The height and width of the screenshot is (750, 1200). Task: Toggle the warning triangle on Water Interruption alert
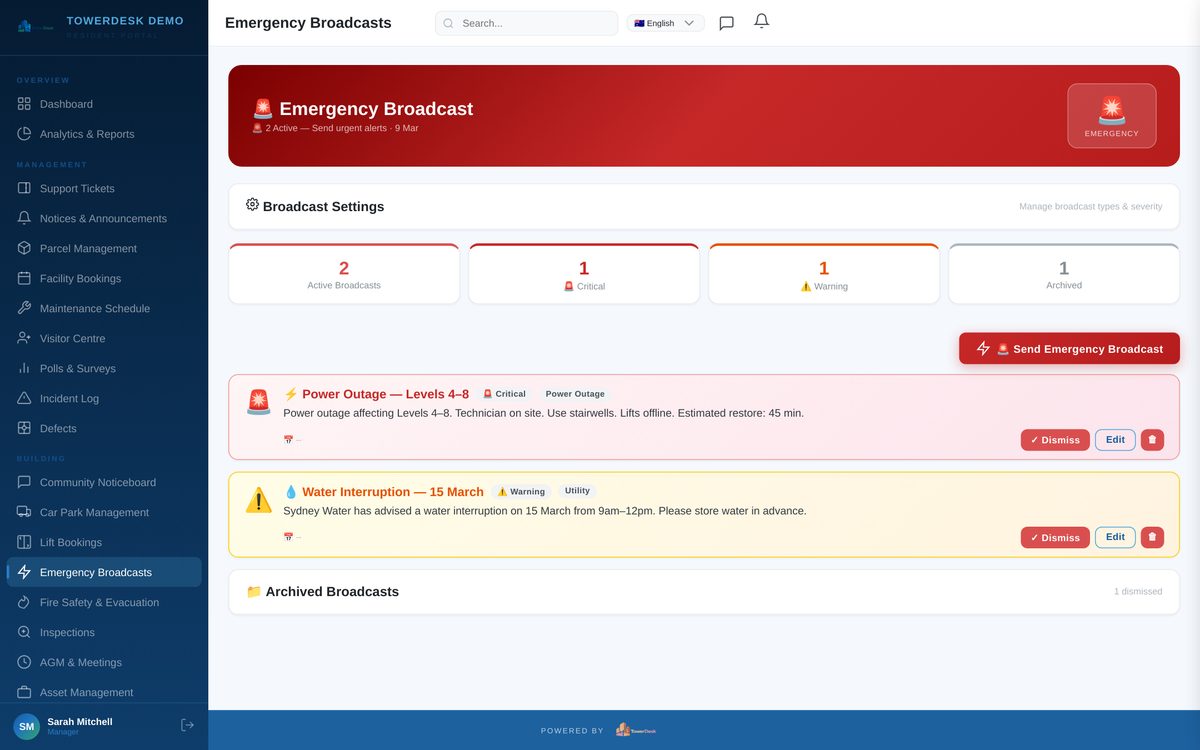(x=259, y=500)
